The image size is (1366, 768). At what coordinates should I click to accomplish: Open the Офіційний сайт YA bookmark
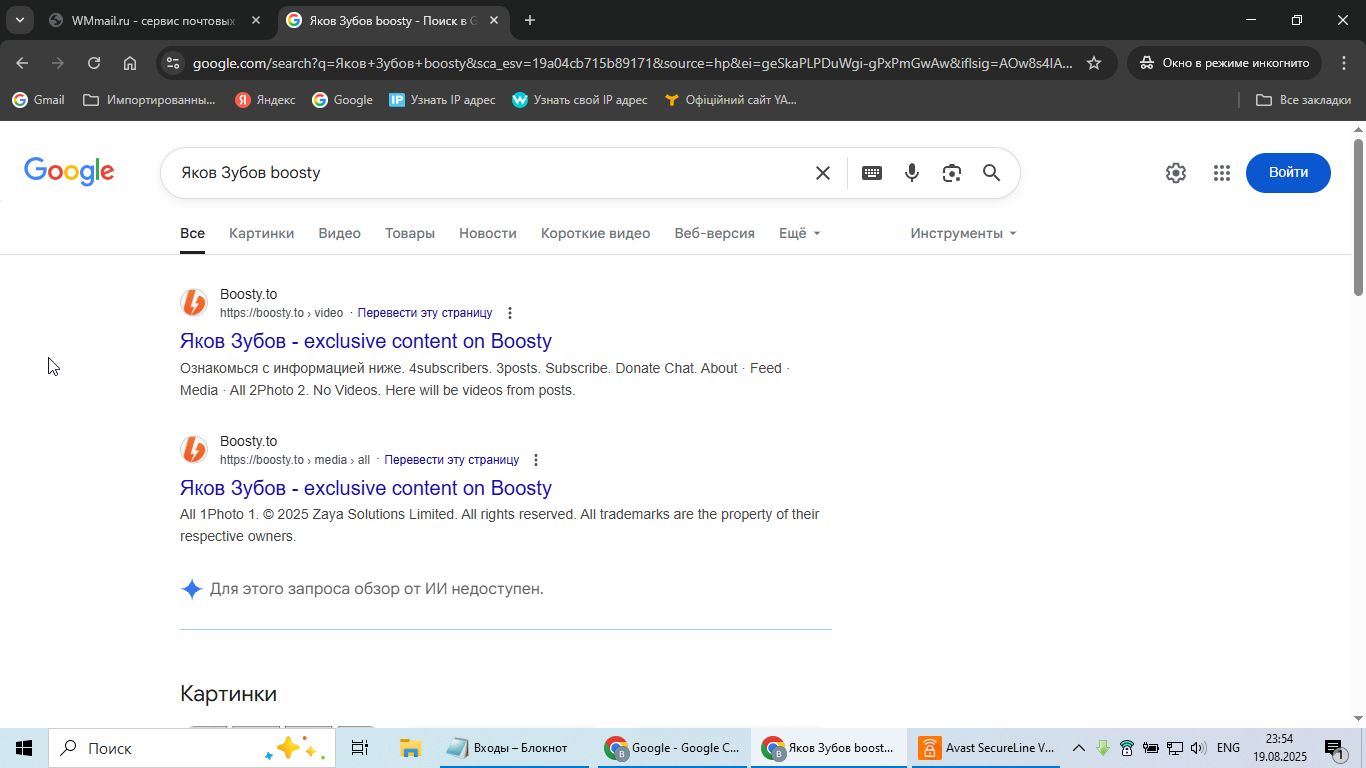pyautogui.click(x=731, y=100)
